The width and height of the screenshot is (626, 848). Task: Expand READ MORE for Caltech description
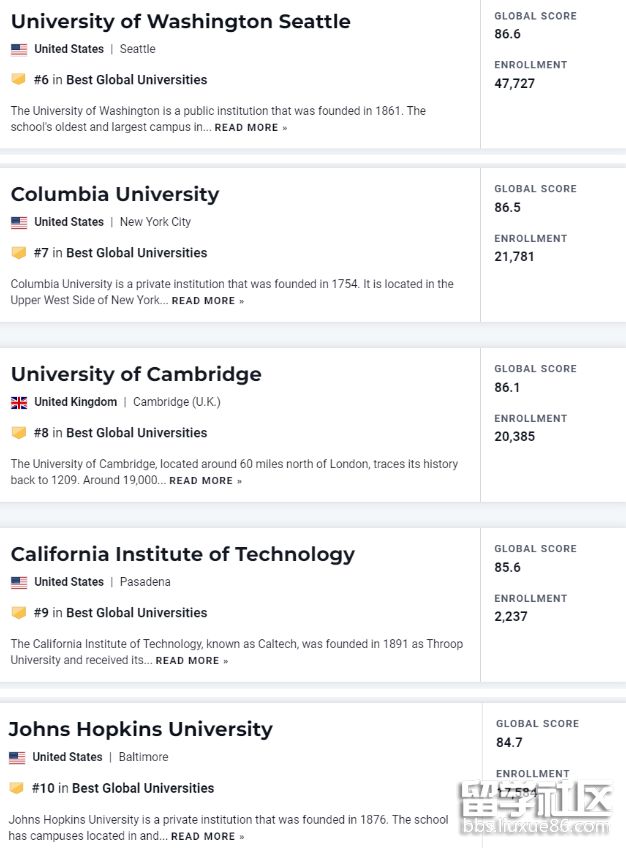[192, 660]
